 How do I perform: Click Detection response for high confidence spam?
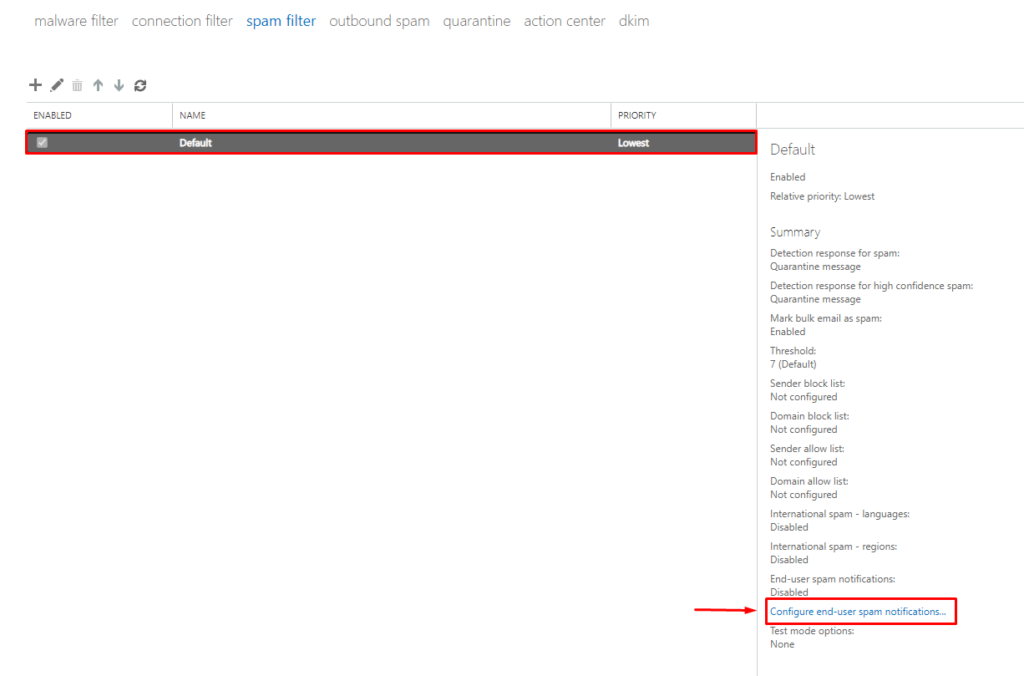click(x=871, y=286)
